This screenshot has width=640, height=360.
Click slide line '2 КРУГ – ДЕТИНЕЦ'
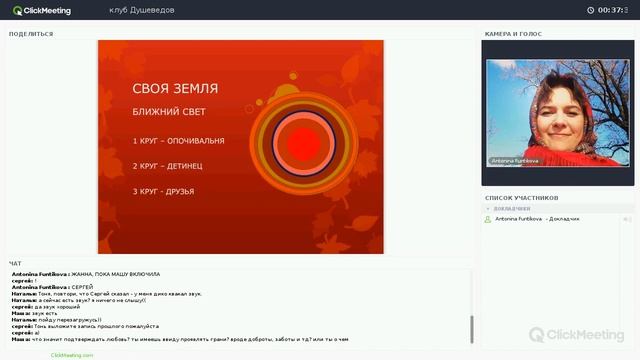coord(167,166)
